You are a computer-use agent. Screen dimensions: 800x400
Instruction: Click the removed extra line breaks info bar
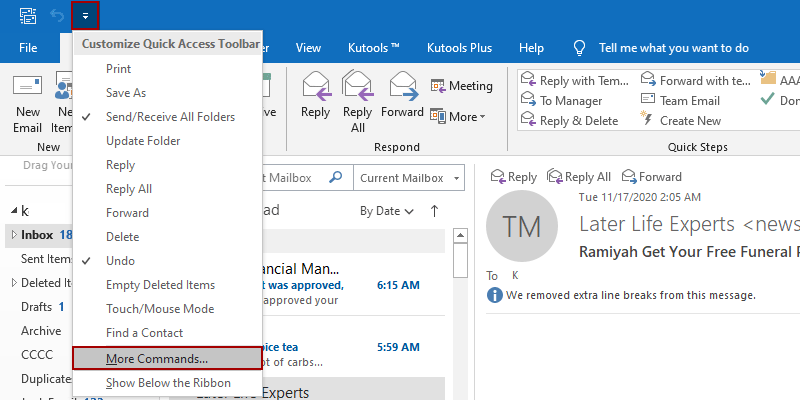point(621,295)
